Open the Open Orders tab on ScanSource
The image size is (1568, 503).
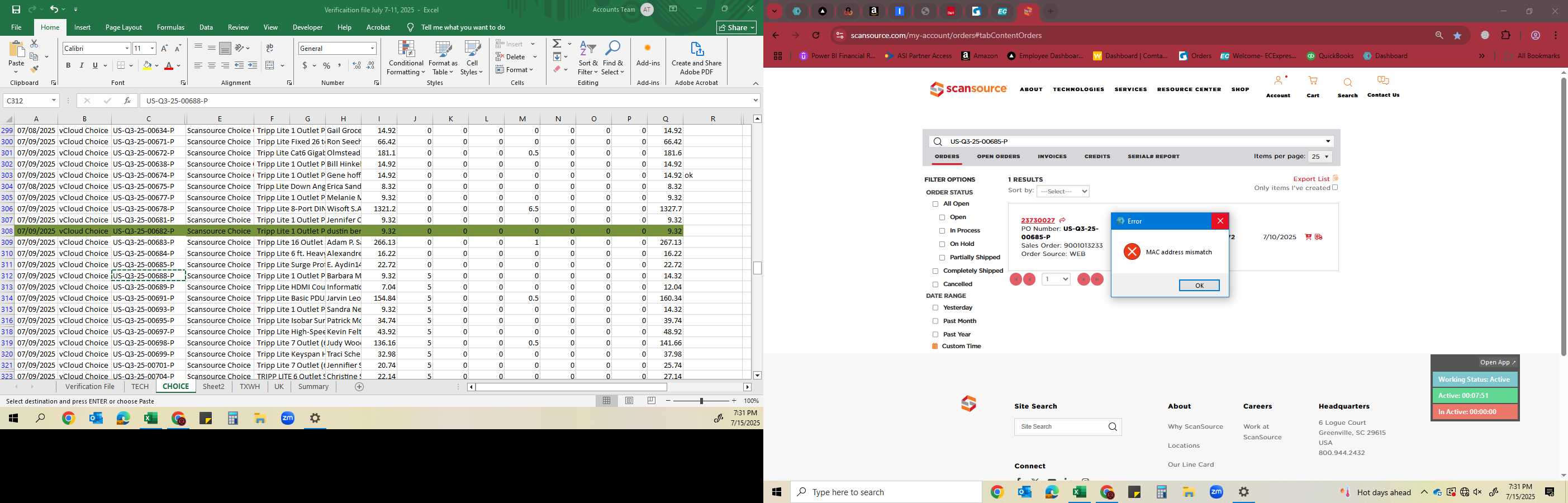tap(998, 156)
